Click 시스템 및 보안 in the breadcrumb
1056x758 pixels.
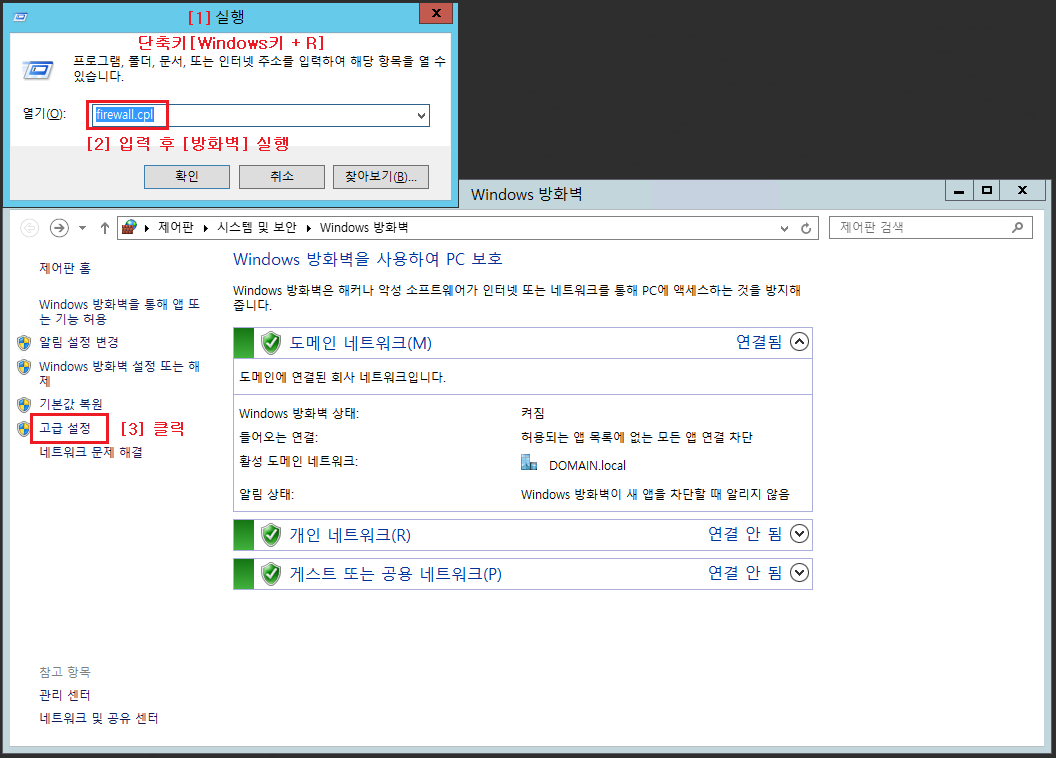coord(257,228)
